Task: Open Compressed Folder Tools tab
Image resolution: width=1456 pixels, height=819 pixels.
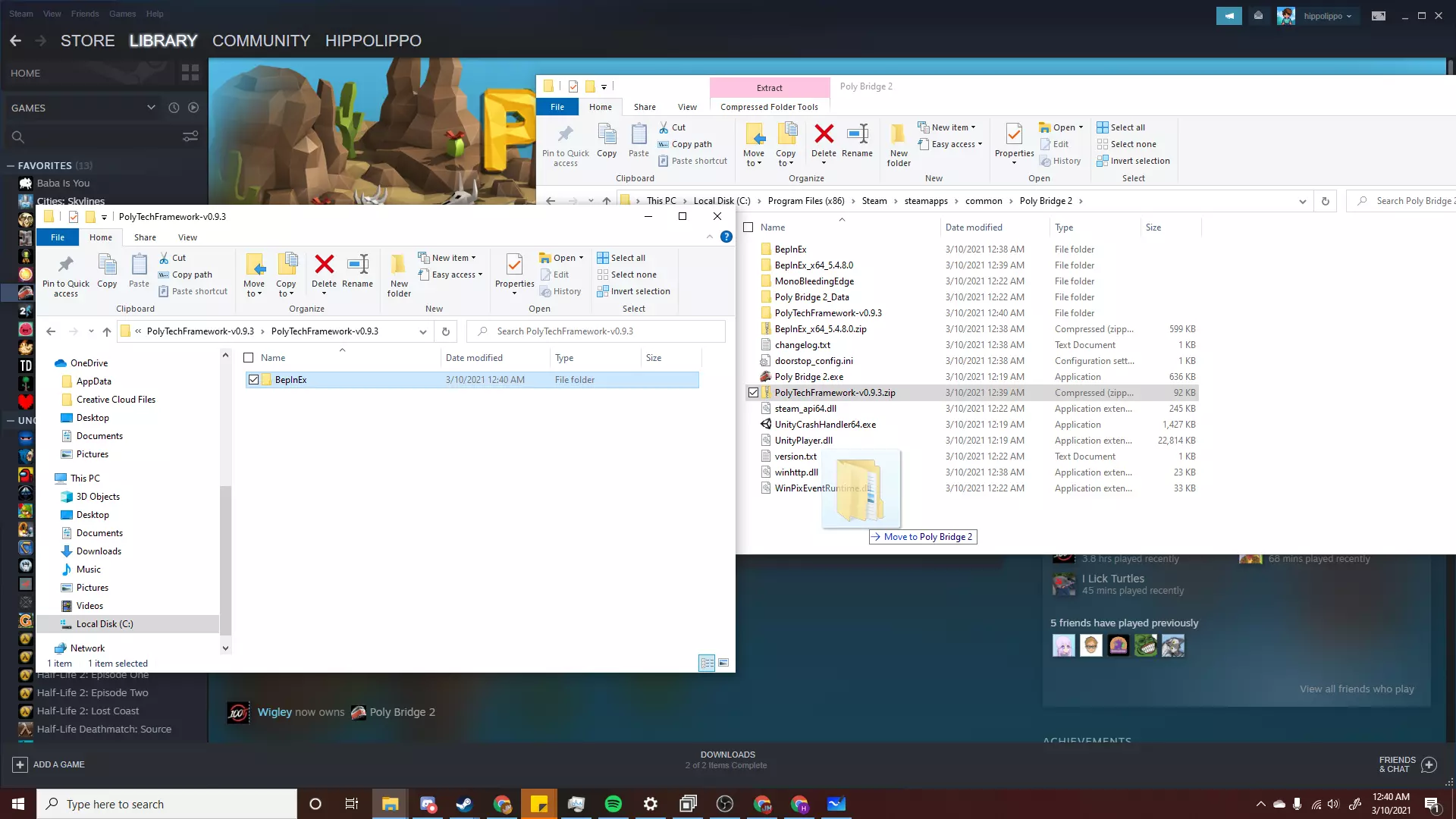Action: 769,107
